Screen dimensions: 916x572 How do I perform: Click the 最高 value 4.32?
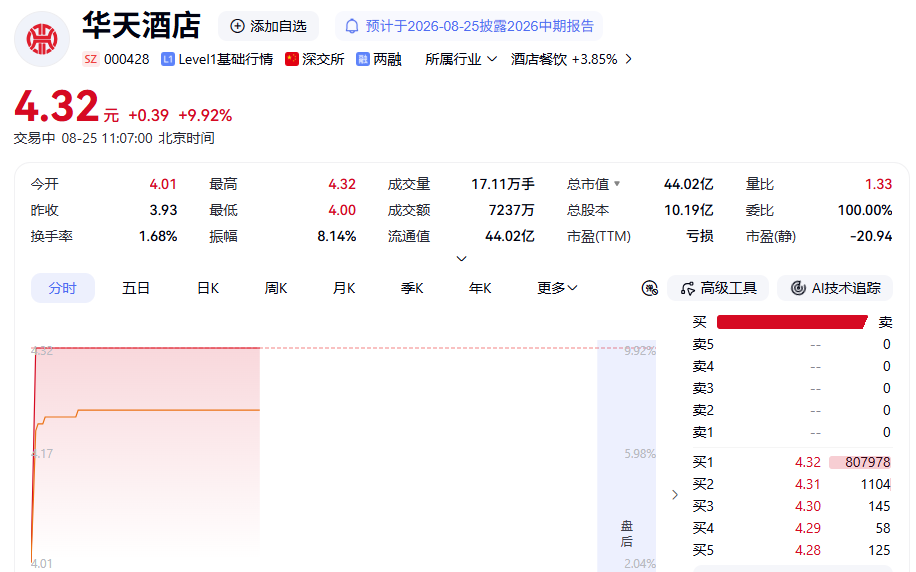pos(342,184)
